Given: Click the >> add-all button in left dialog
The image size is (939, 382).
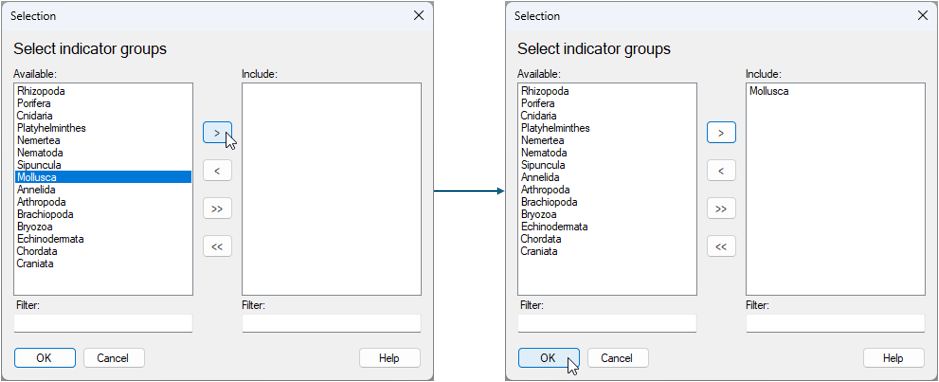Looking at the screenshot, I should pos(217,209).
